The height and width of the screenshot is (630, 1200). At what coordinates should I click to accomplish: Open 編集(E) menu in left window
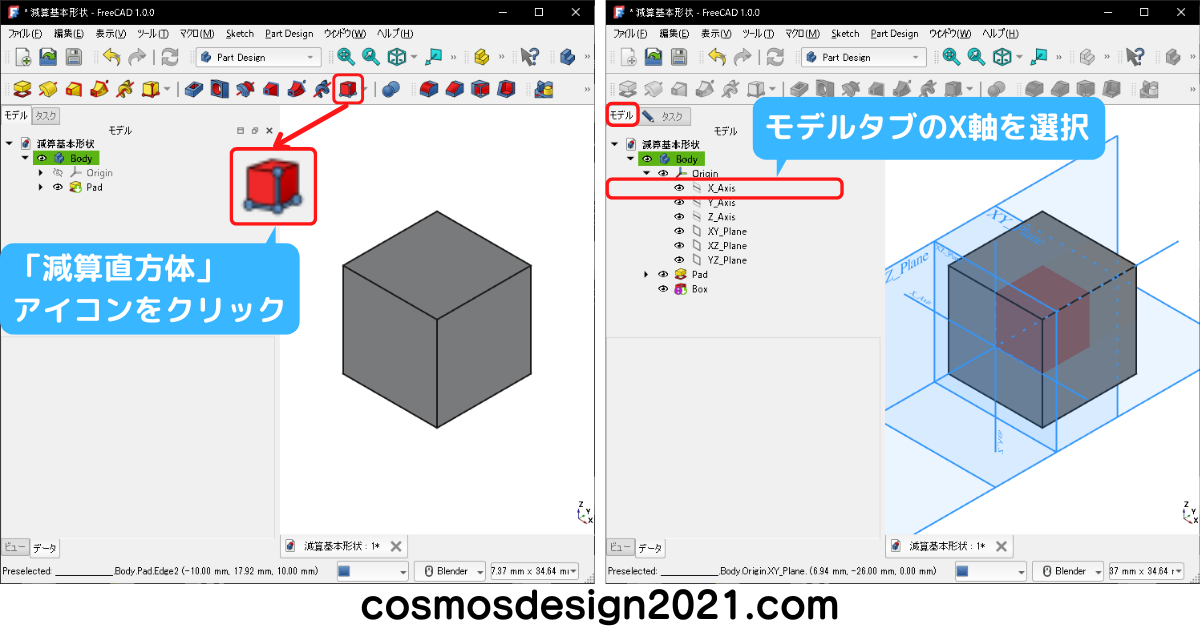click(69, 33)
